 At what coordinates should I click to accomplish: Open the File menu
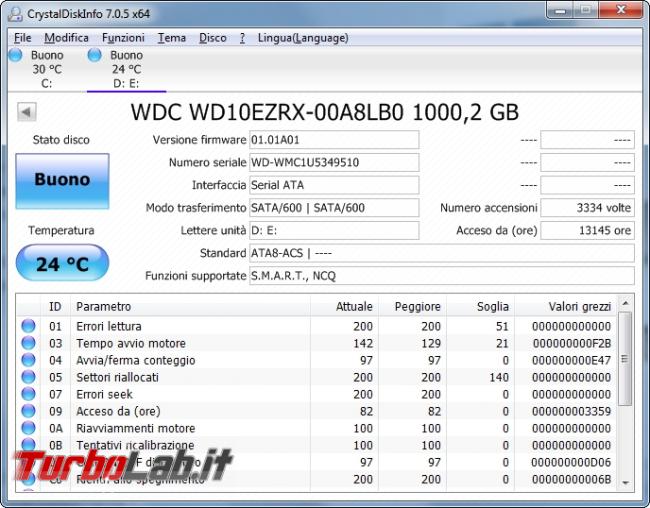(22, 38)
